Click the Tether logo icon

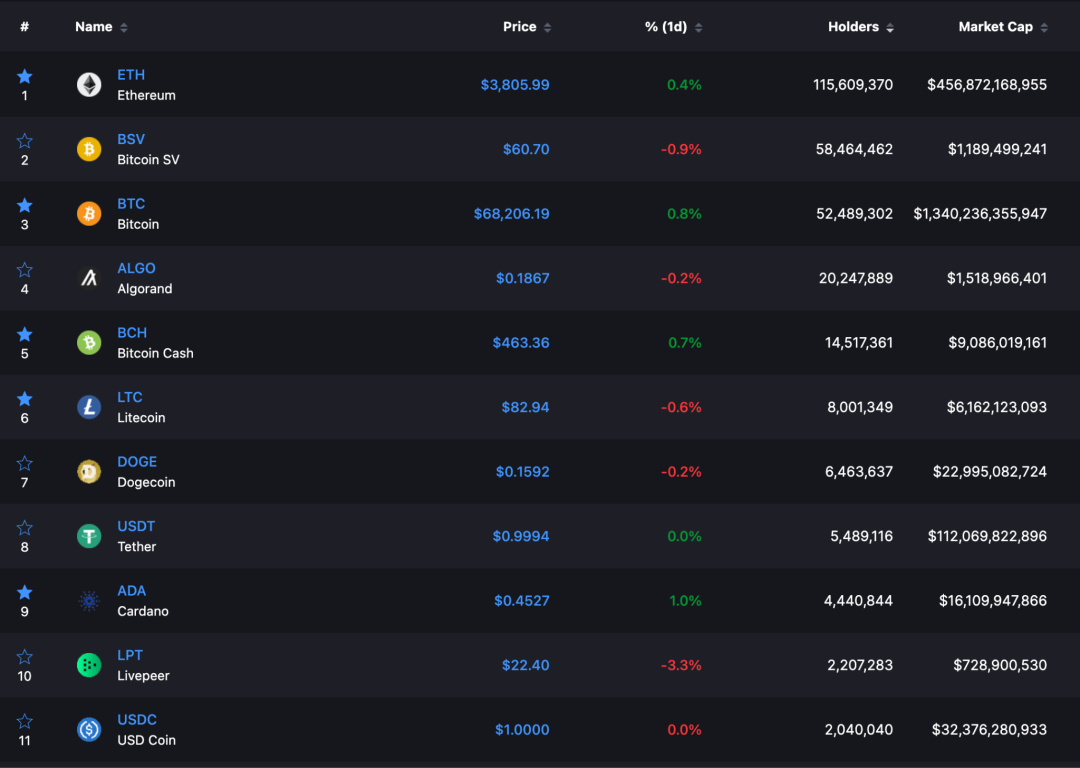tap(89, 536)
